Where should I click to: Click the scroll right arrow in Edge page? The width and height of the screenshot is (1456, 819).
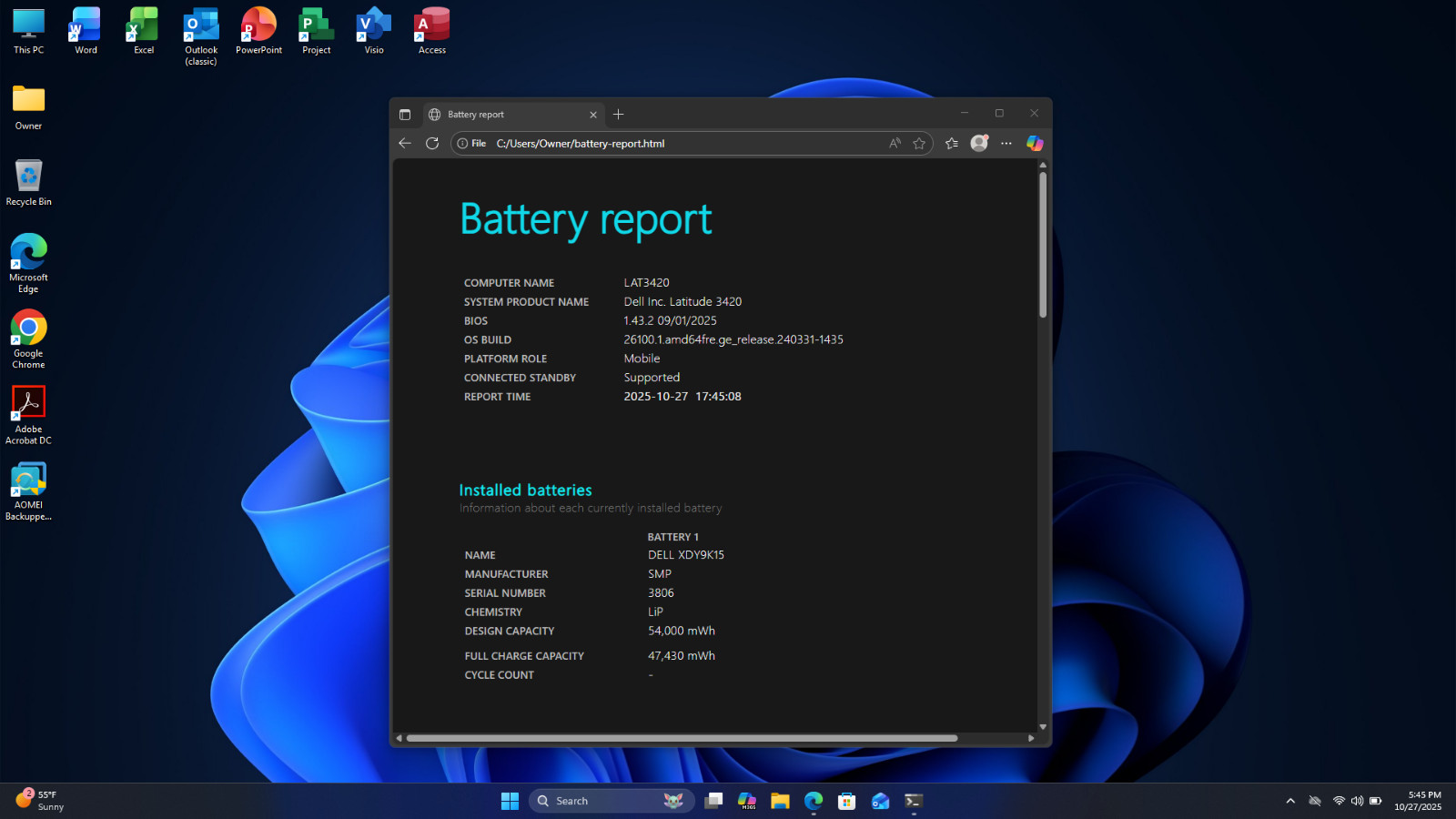[1031, 738]
